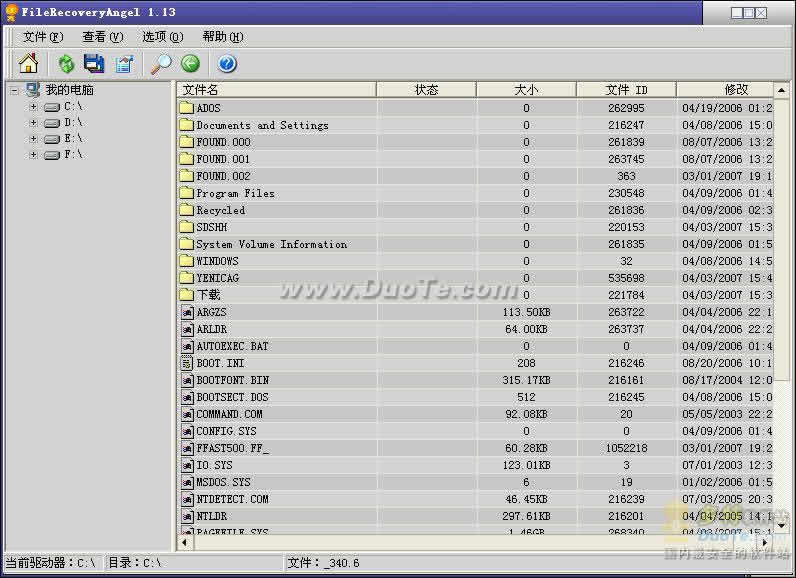Image resolution: width=796 pixels, height=578 pixels.
Task: Open the 查看(V) menu
Action: point(103,37)
